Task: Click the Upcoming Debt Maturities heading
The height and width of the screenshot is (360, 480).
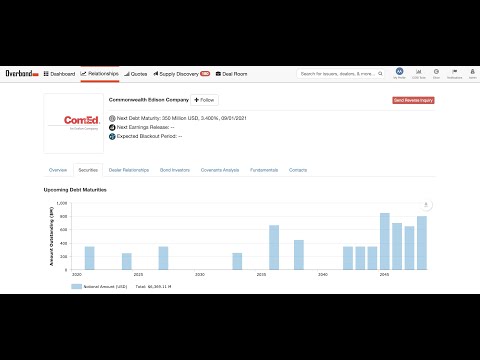Action: coord(75,190)
